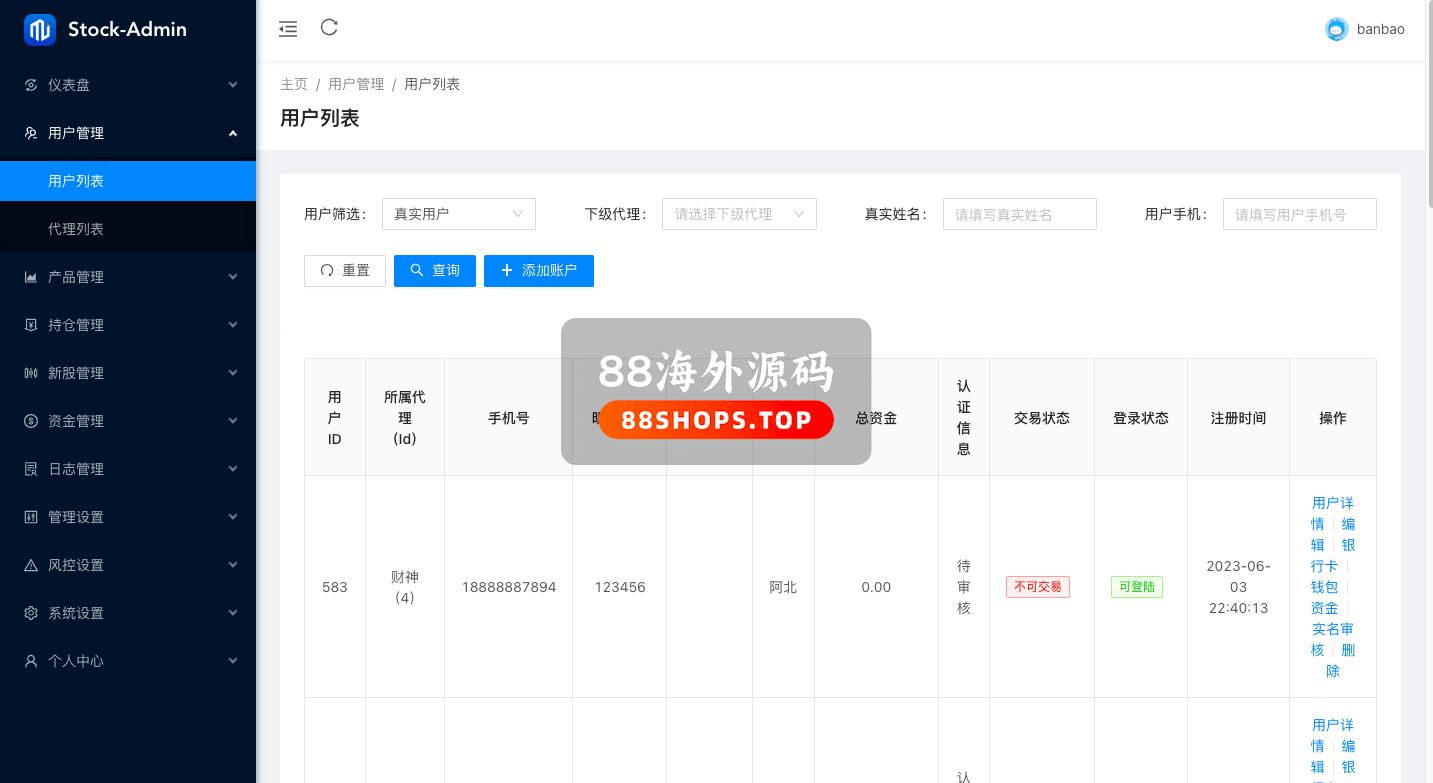The width and height of the screenshot is (1433, 783).
Task: Open the 仪表盘 dashboard menu
Action: point(128,85)
